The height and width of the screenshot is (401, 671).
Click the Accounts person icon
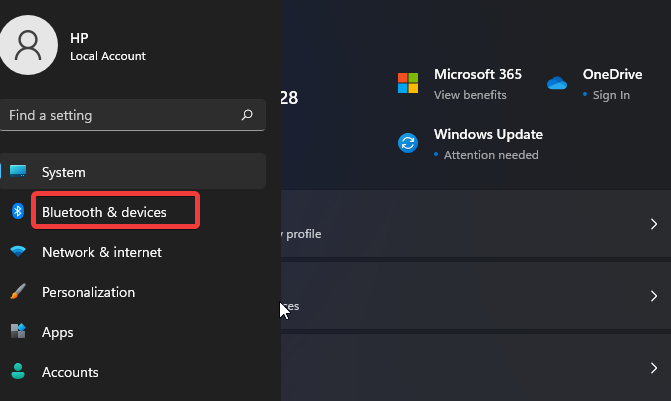coord(18,372)
